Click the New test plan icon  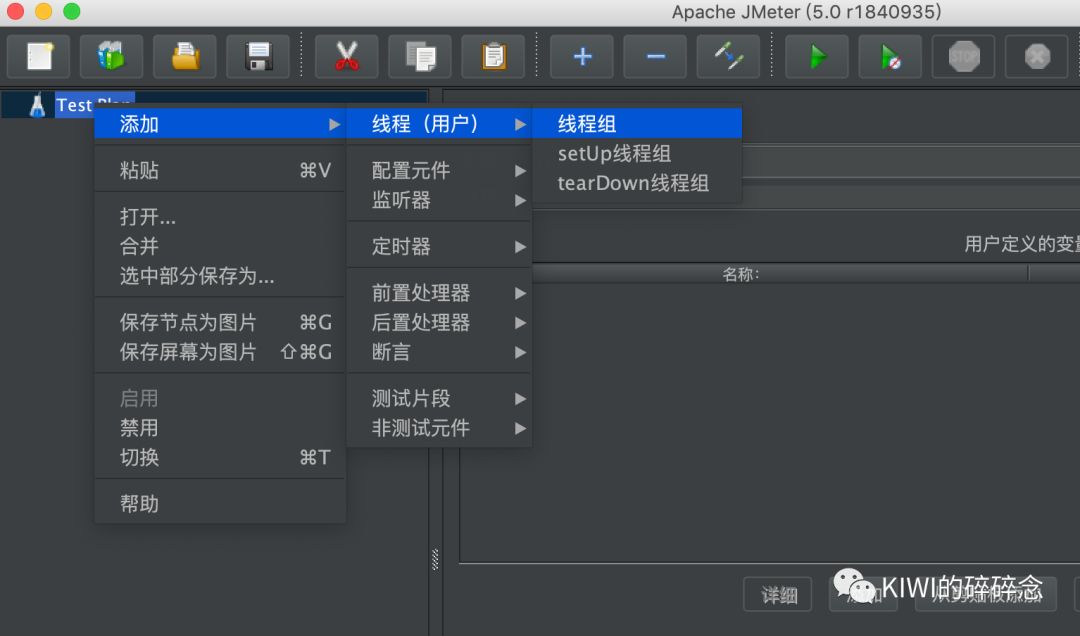39,57
